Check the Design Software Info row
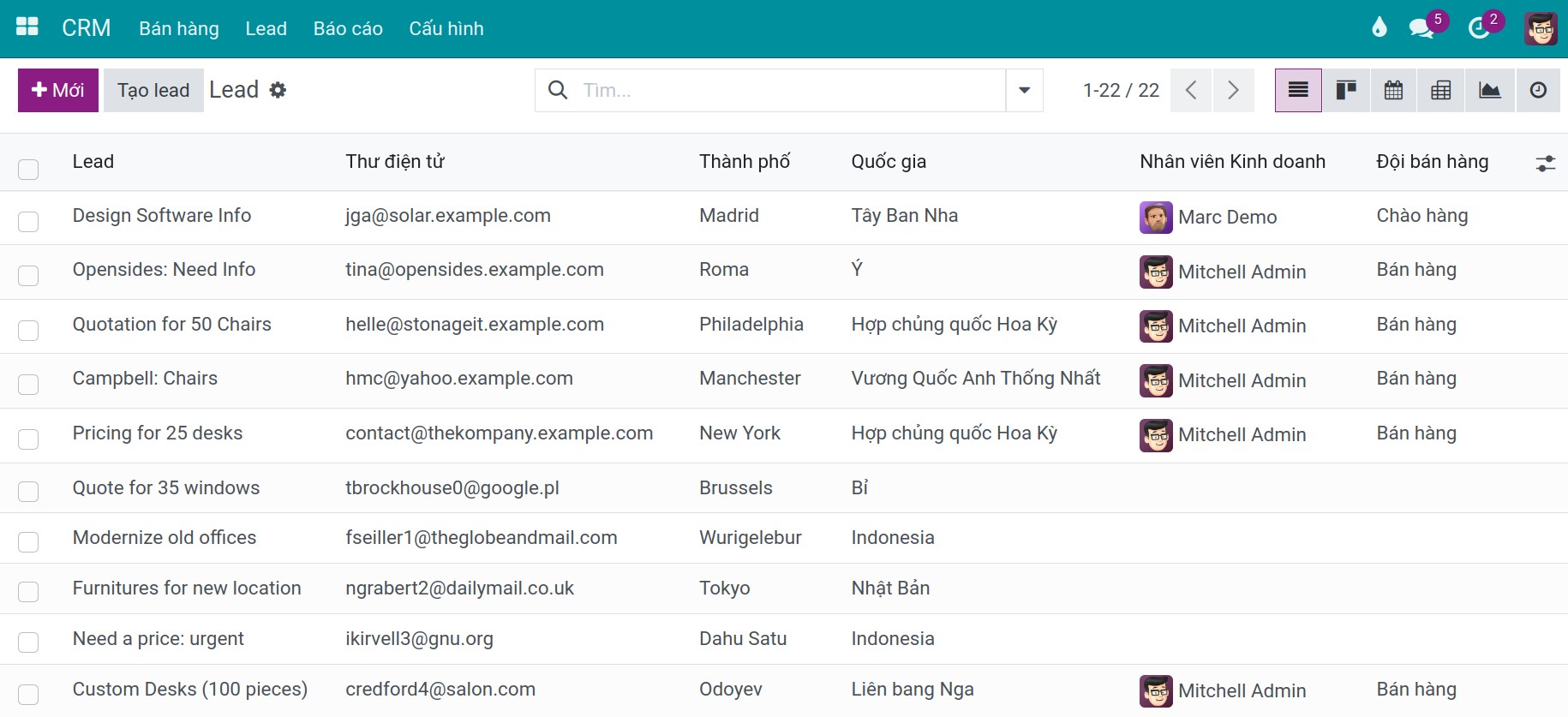Screen dimensions: 1568x717 [28, 222]
